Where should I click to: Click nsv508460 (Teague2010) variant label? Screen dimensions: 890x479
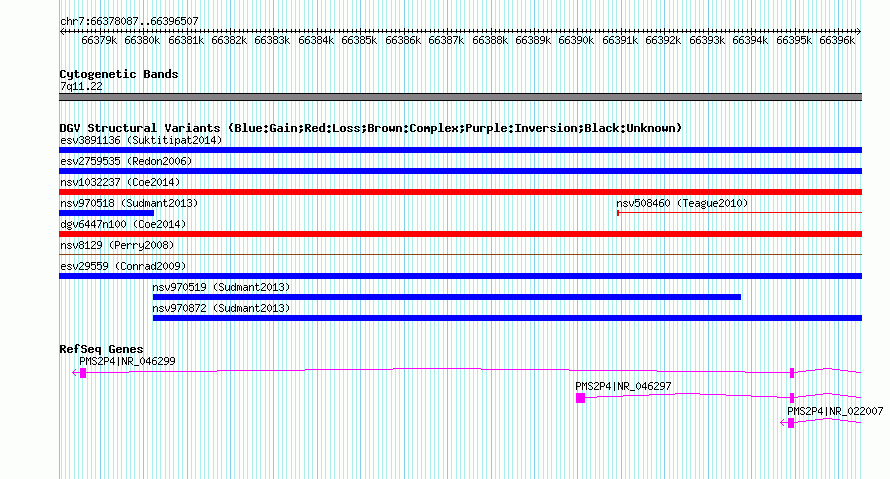682,203
